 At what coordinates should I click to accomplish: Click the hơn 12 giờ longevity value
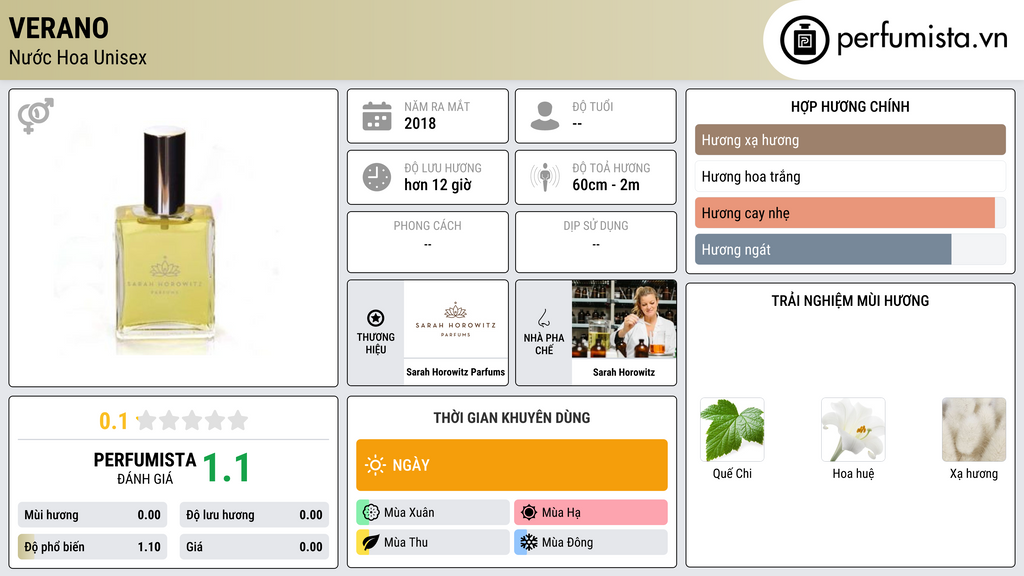coord(438,185)
